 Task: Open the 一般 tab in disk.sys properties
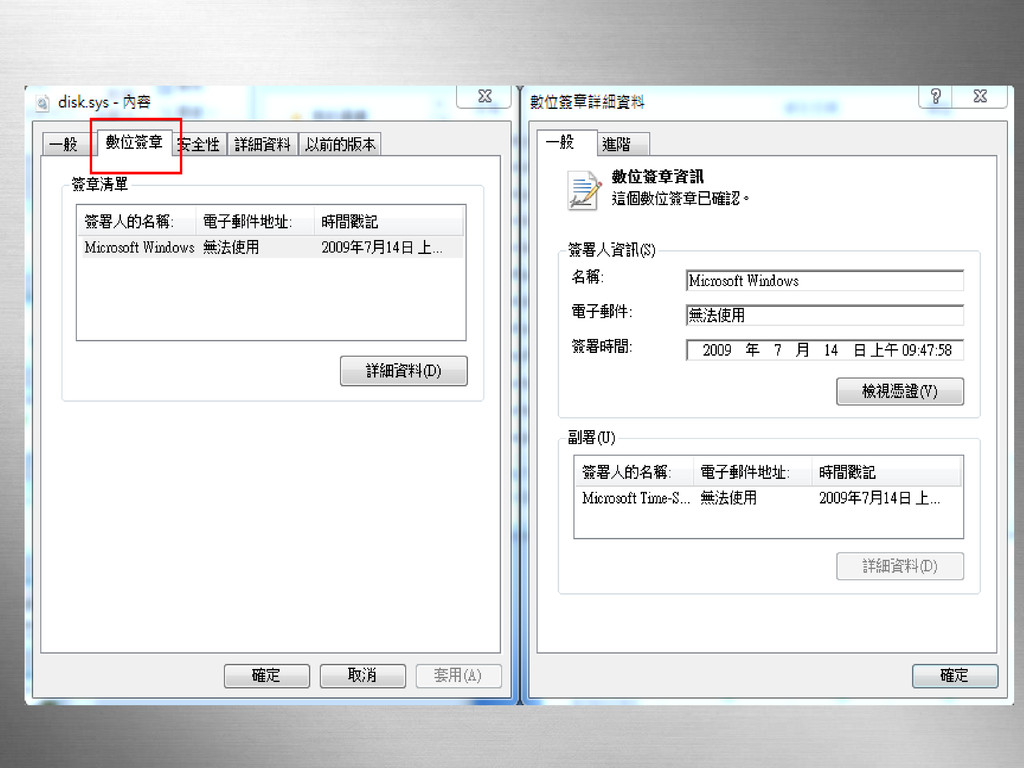pyautogui.click(x=64, y=144)
